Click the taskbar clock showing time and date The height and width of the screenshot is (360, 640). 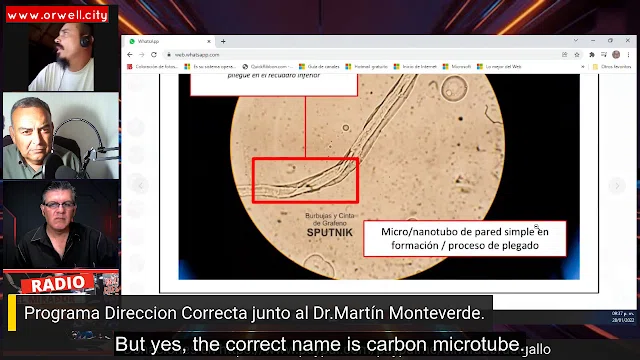(623, 317)
